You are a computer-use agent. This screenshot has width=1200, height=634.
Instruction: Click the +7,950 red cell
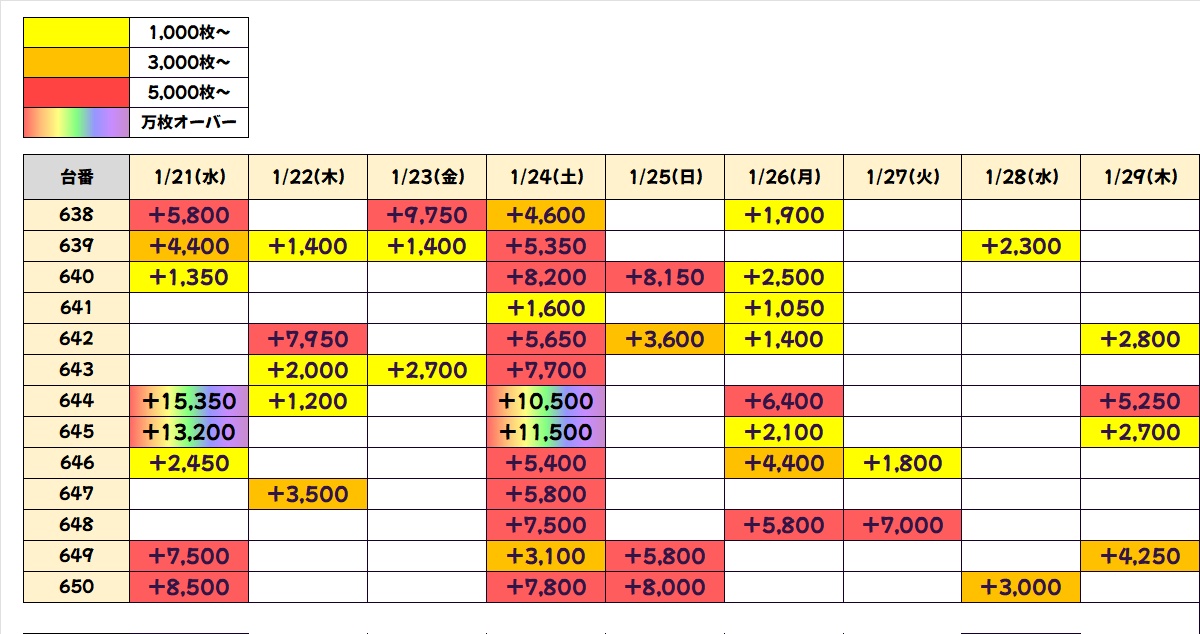tap(308, 339)
